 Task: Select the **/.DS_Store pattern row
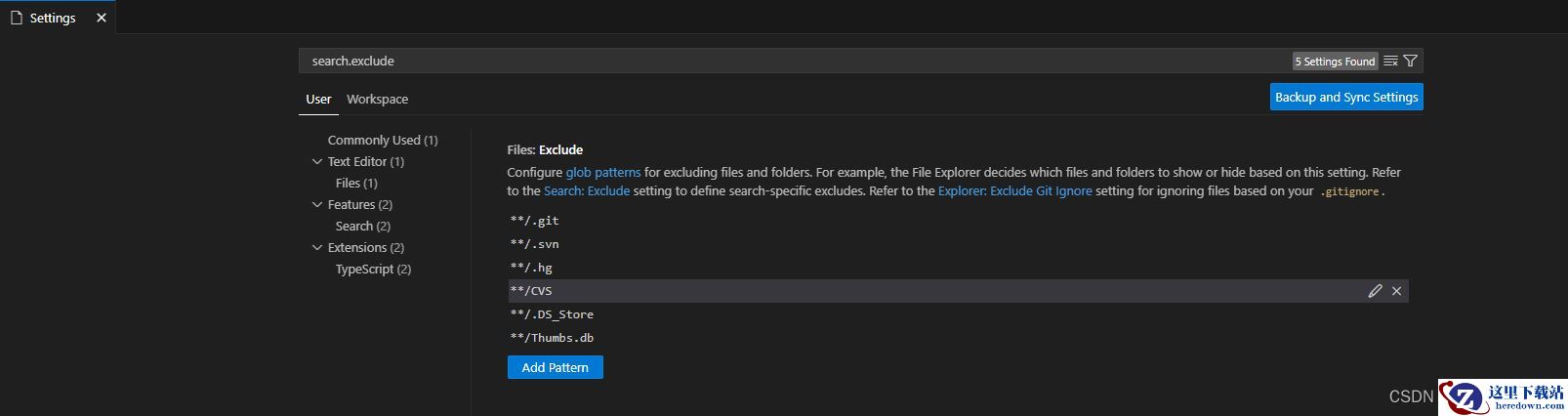pyautogui.click(x=957, y=314)
